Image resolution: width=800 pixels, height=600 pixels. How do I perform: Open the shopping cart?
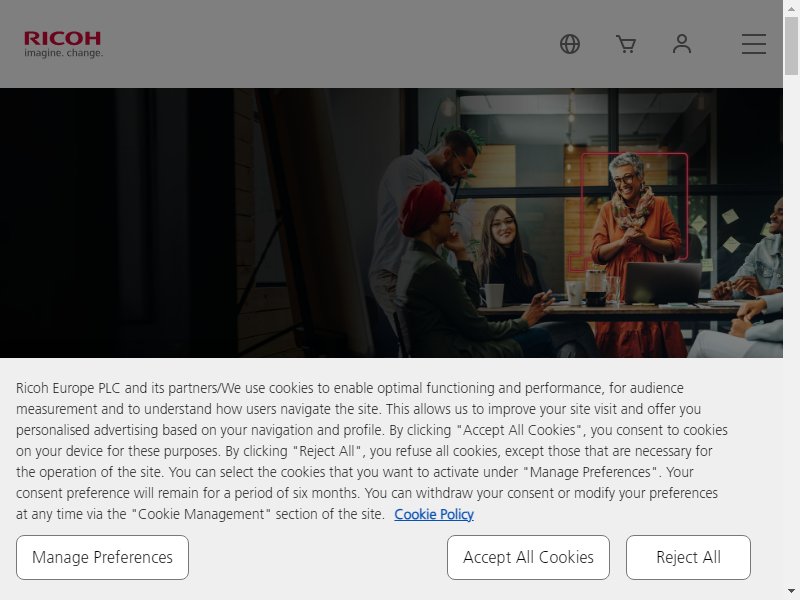pyautogui.click(x=626, y=44)
